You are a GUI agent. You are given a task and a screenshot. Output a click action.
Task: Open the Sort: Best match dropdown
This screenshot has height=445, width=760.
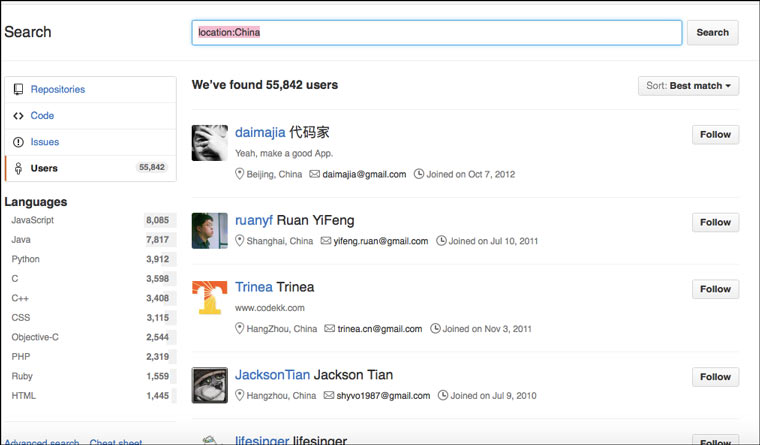click(688, 86)
